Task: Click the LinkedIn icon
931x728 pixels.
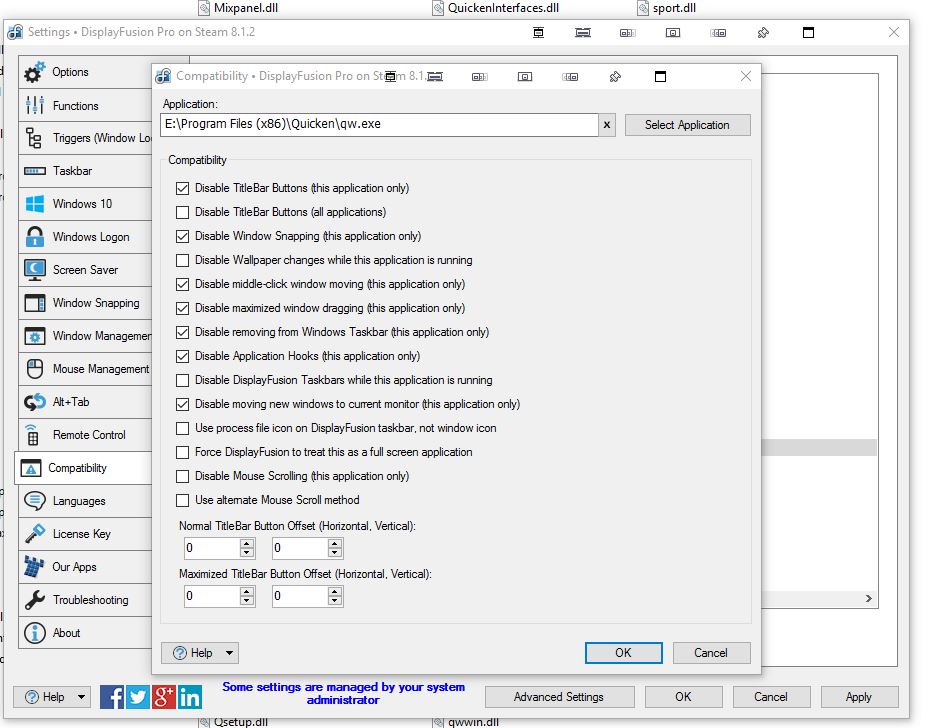Action: [190, 697]
